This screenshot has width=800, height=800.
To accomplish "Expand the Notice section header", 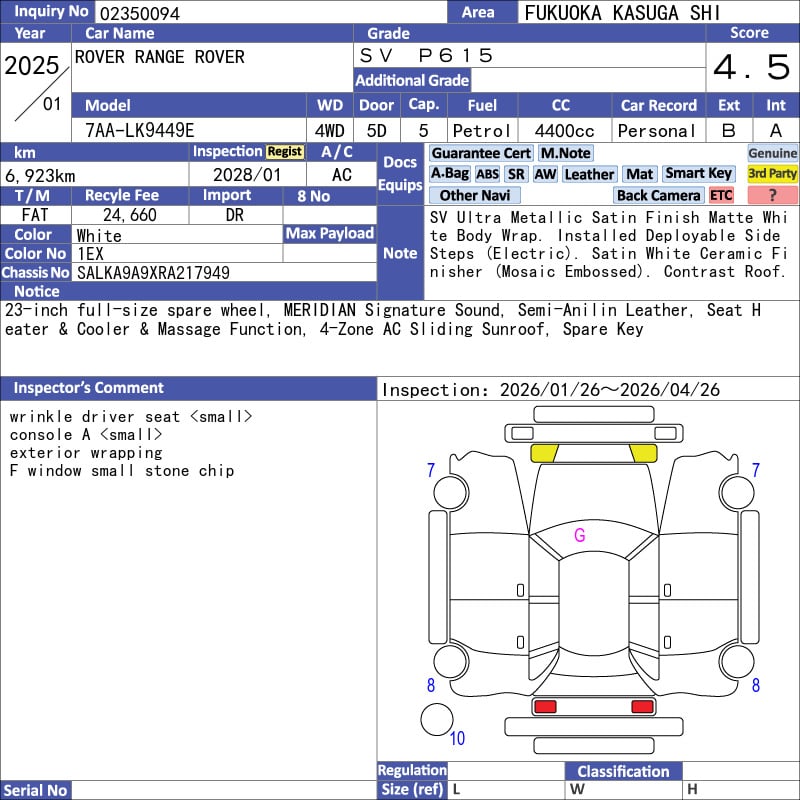I will click(x=36, y=291).
